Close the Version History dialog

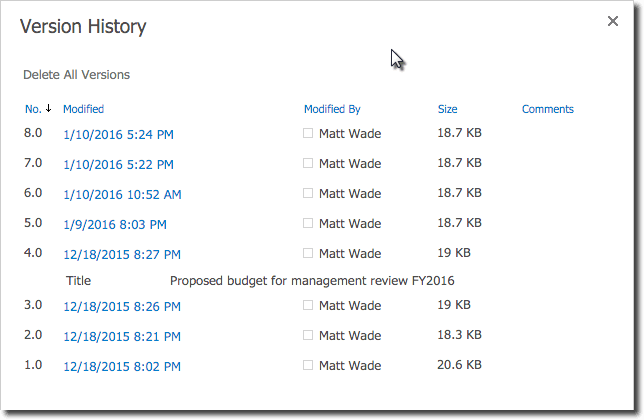coord(613,21)
